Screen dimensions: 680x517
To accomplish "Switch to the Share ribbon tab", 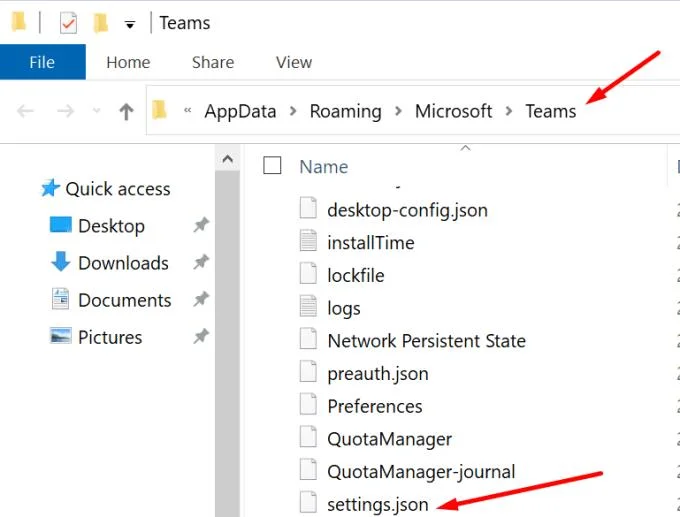I will (x=213, y=62).
